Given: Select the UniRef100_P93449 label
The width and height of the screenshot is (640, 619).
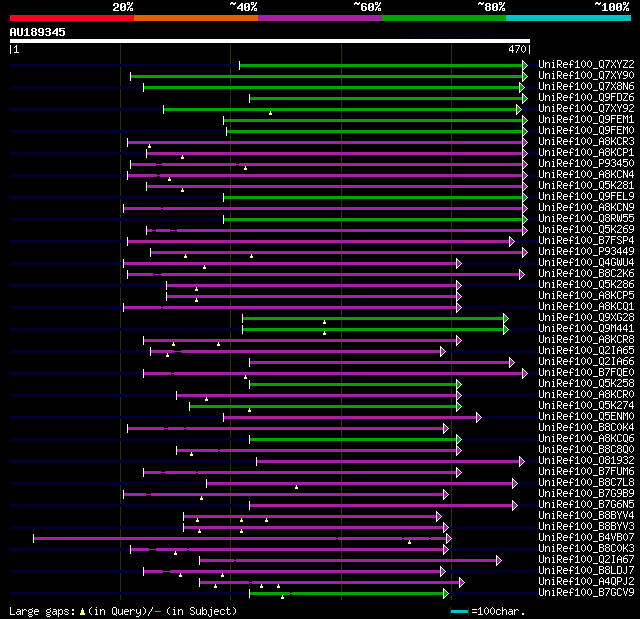Looking at the screenshot, I should coord(586,252).
